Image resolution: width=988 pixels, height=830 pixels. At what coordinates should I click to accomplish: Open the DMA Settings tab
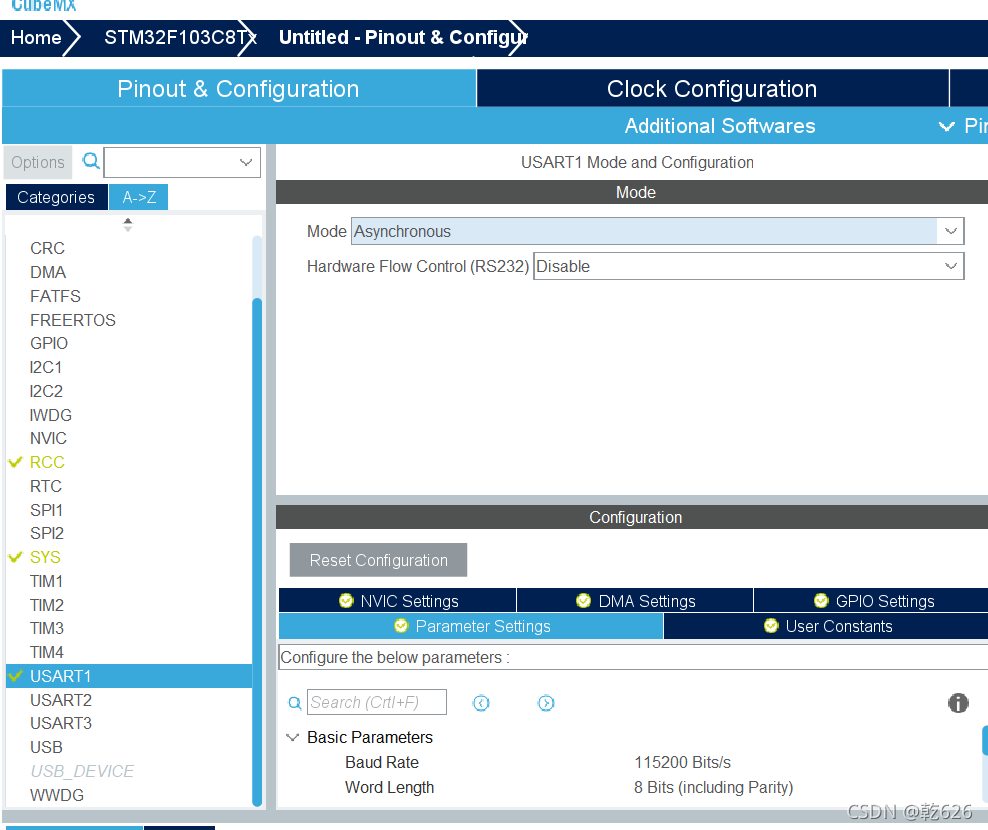click(x=635, y=601)
